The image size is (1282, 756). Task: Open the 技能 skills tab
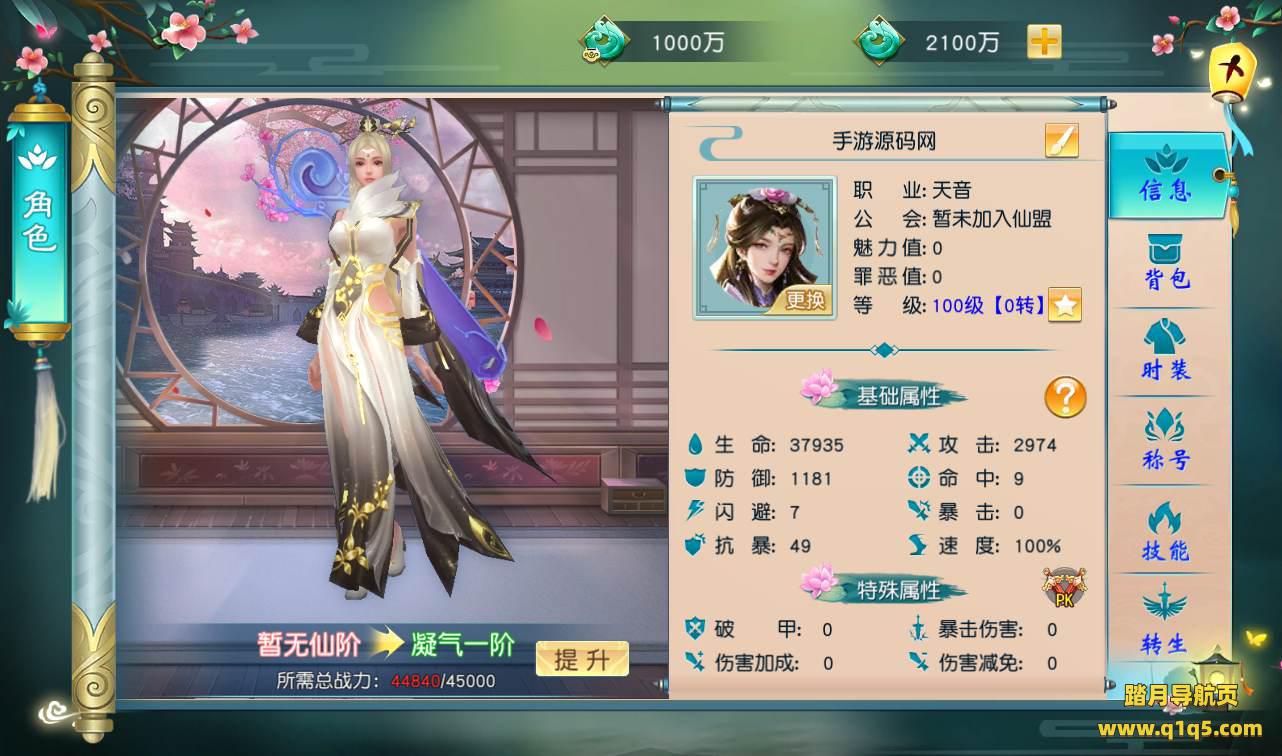1166,532
